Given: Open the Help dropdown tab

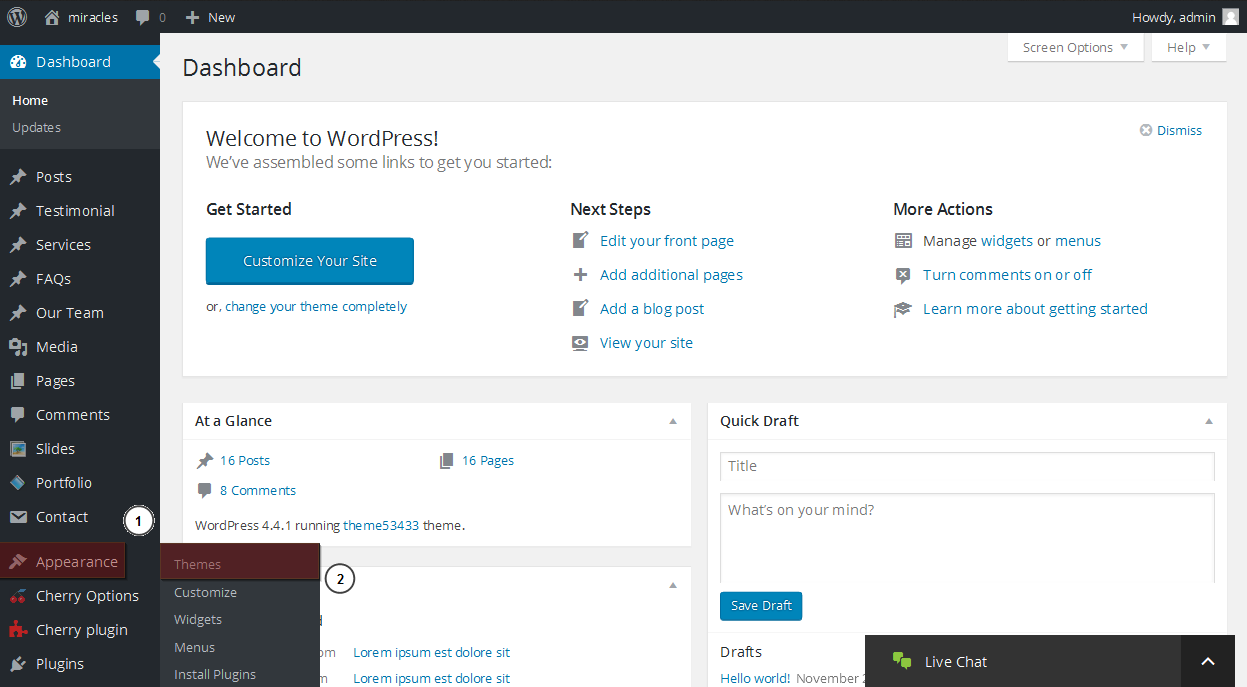Looking at the screenshot, I should [1189, 47].
